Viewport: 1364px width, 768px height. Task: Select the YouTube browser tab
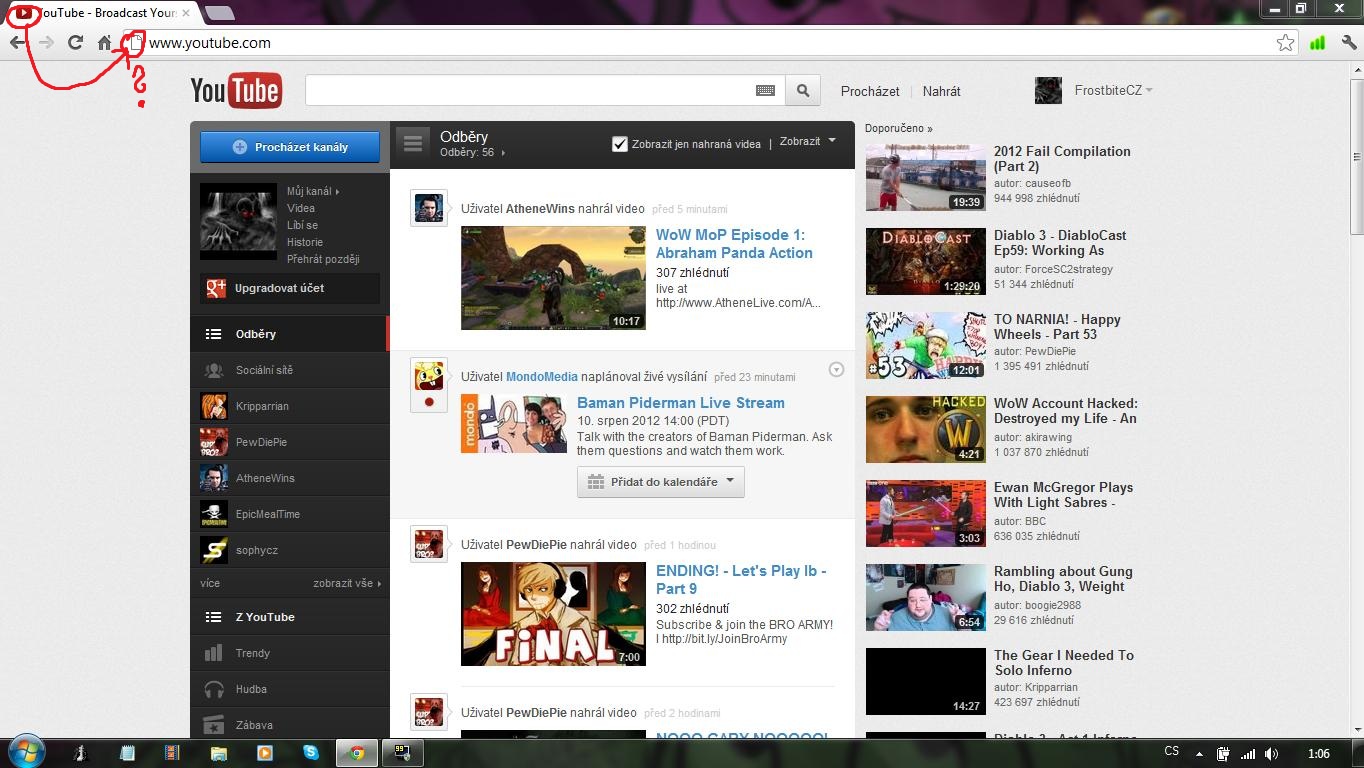point(103,13)
